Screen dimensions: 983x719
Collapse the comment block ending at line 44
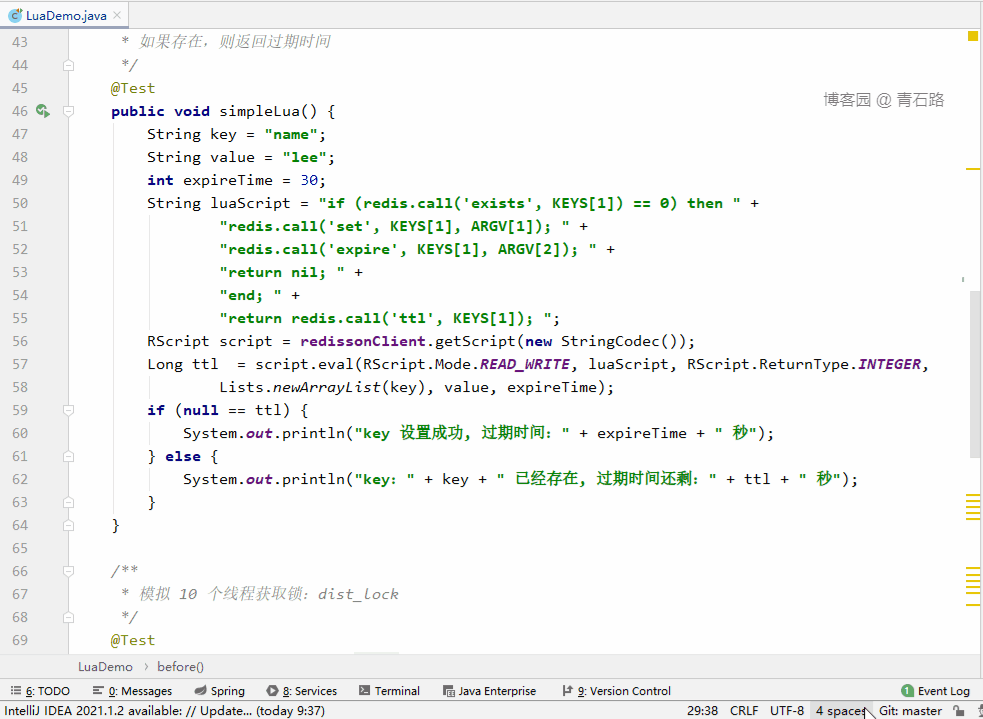[68, 65]
